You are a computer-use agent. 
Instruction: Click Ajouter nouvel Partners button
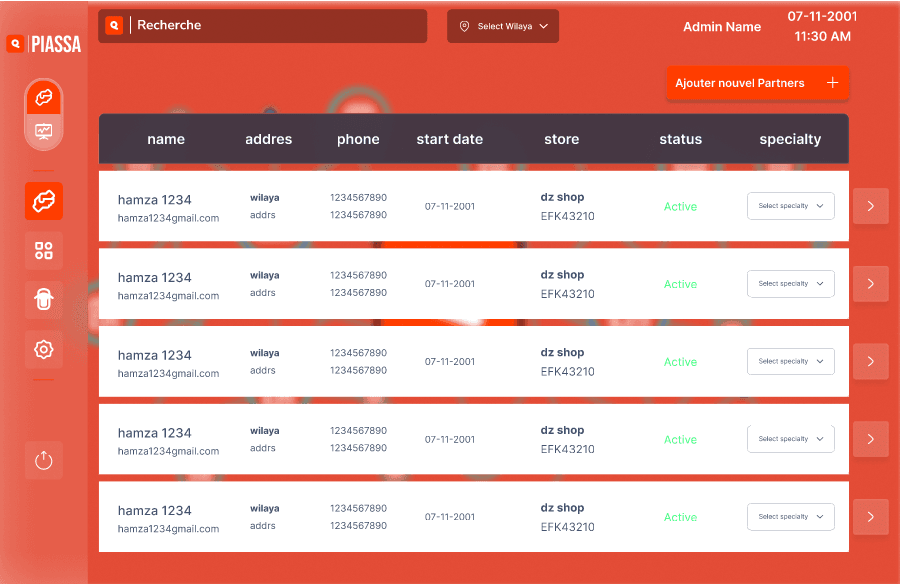(757, 83)
